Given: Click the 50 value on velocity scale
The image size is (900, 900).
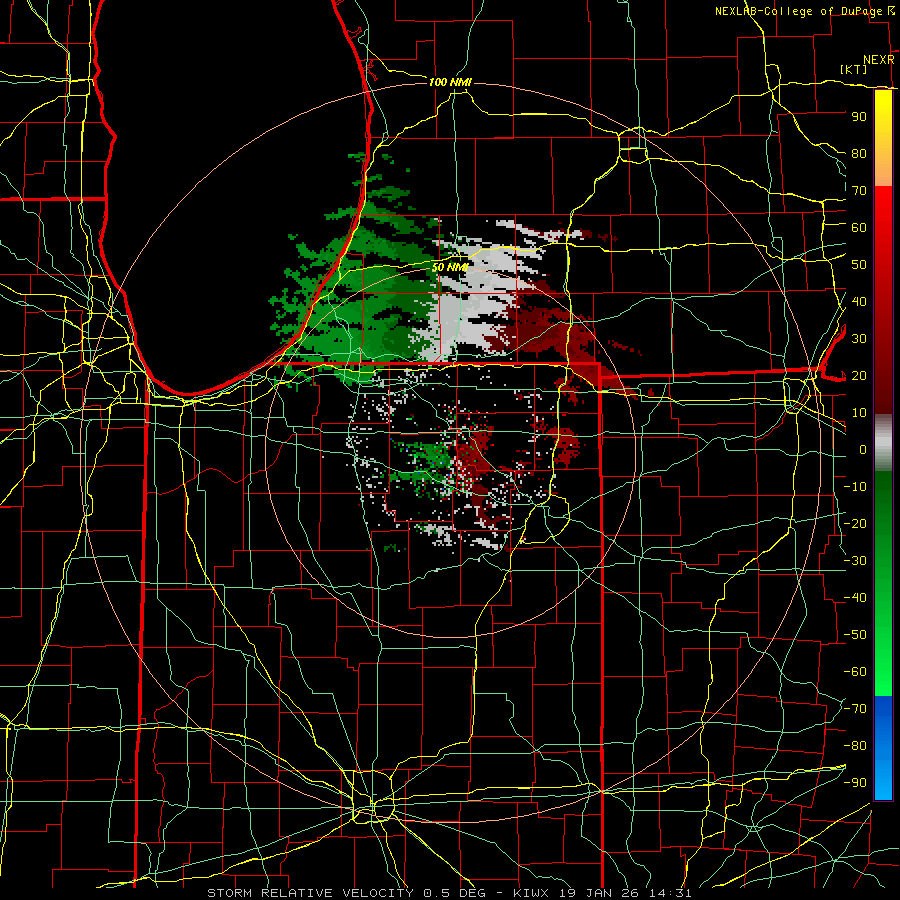Looking at the screenshot, I should pyautogui.click(x=859, y=265).
